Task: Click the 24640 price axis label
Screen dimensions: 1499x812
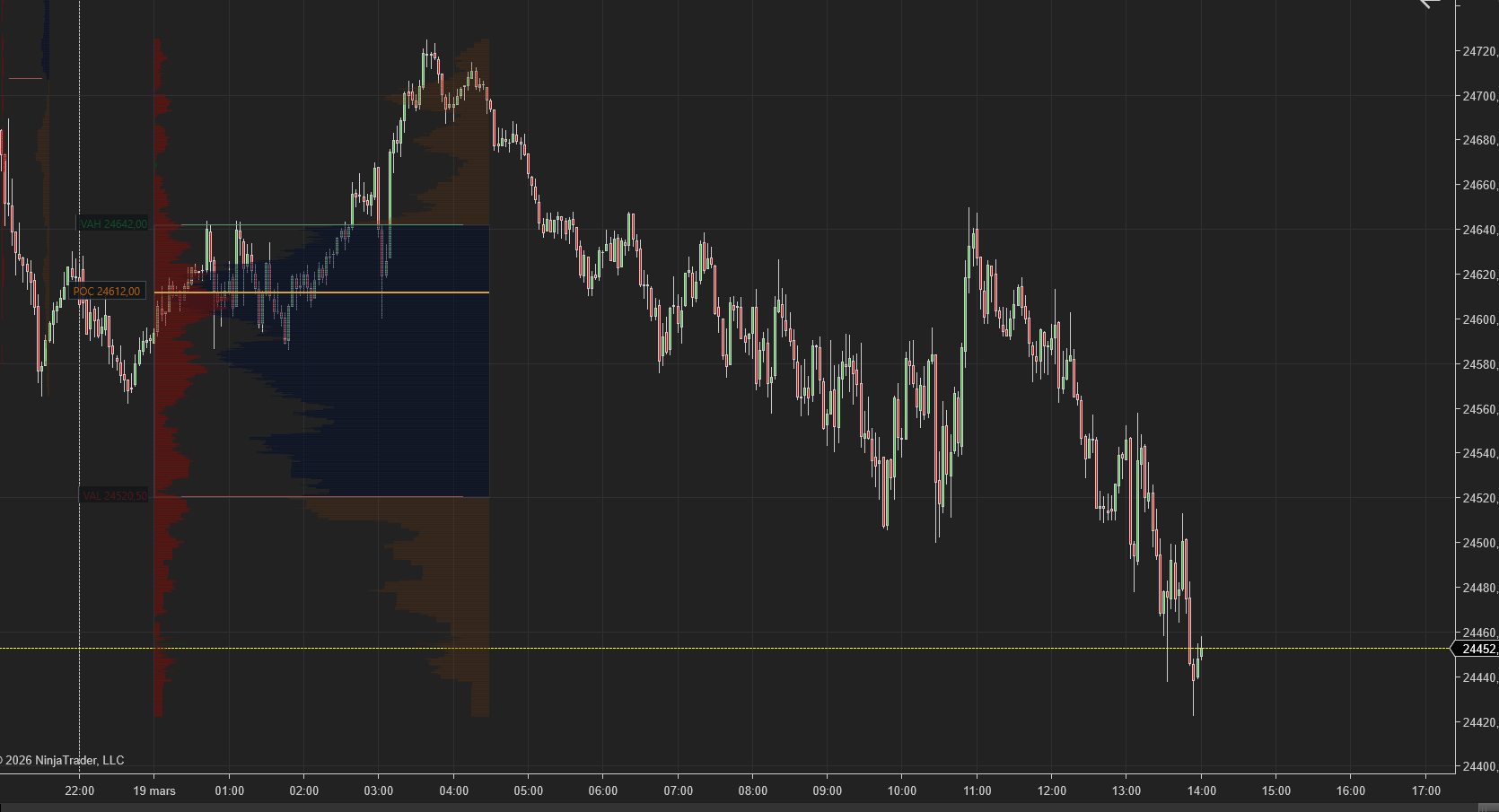Action: [1480, 230]
